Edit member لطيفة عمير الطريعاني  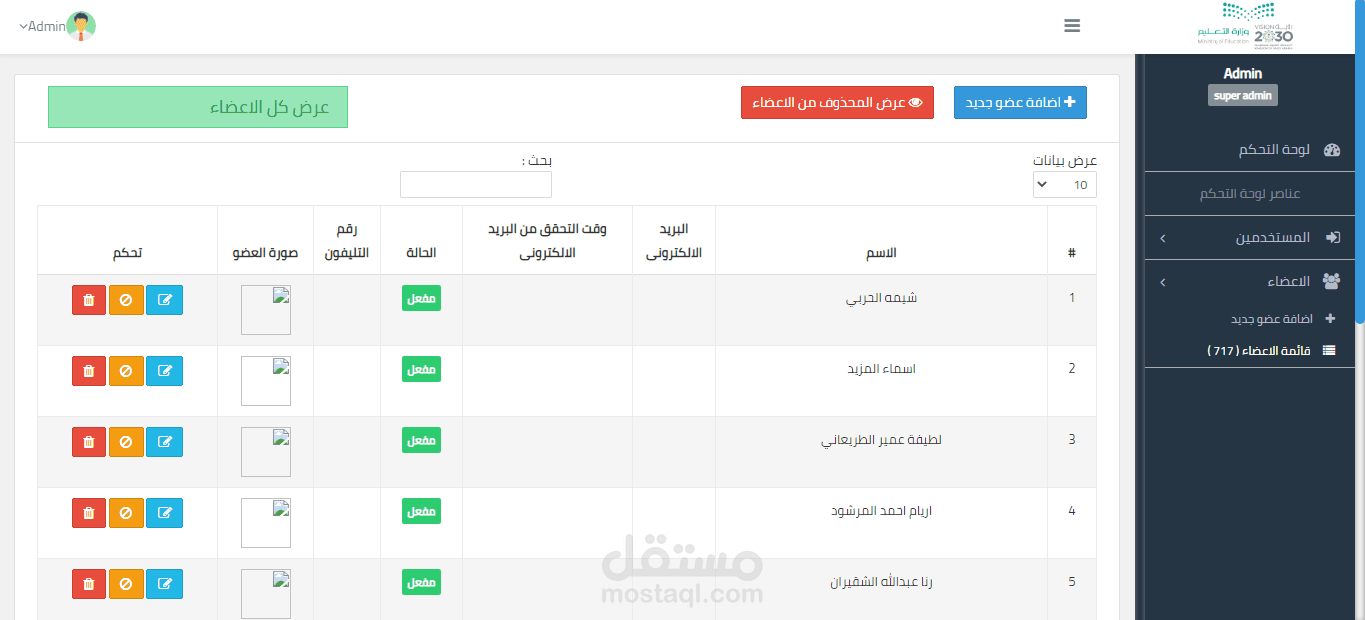[x=164, y=442]
